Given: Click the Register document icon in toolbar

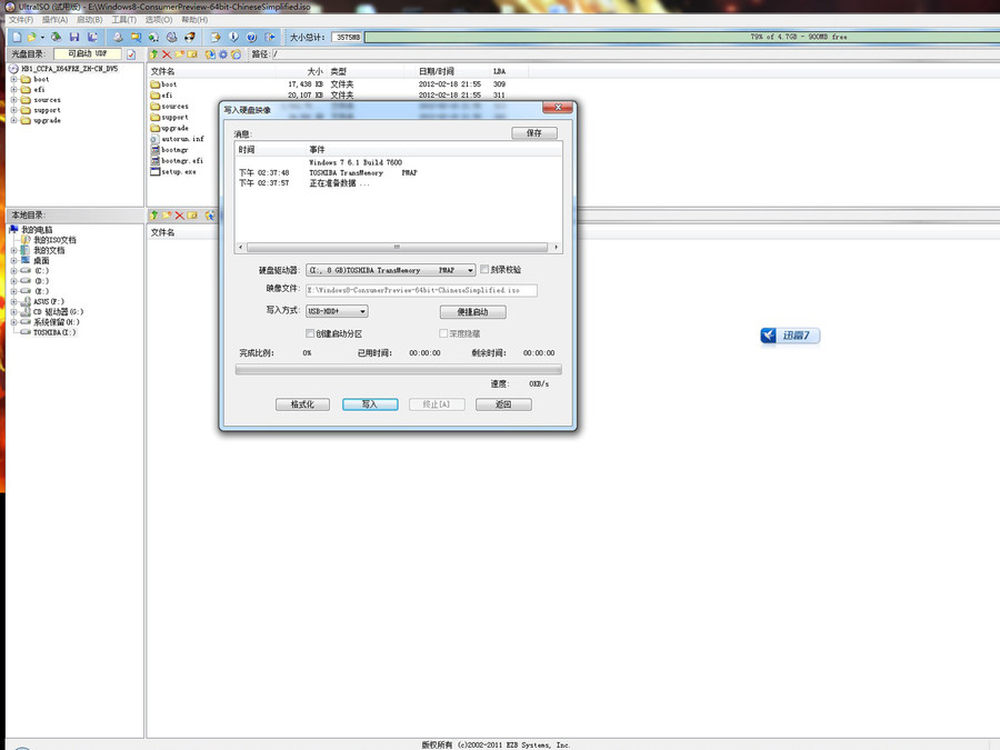Looking at the screenshot, I should point(216,37).
